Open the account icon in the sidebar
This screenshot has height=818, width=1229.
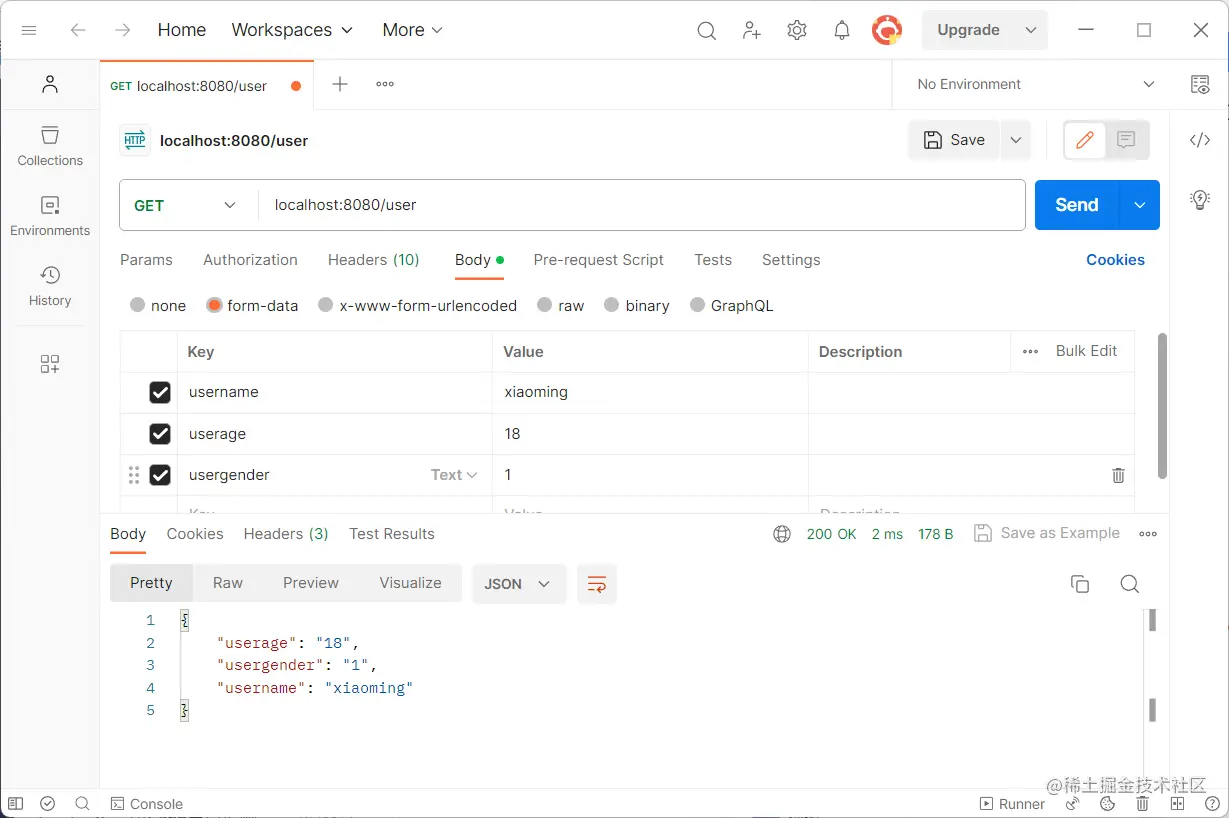click(x=50, y=84)
